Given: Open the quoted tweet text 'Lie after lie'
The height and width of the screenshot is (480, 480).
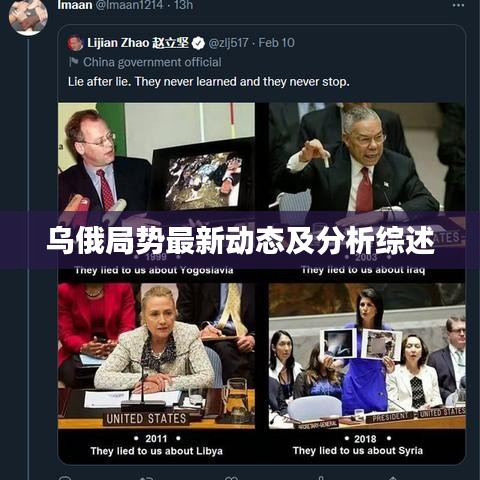Looking at the screenshot, I should click(209, 82).
